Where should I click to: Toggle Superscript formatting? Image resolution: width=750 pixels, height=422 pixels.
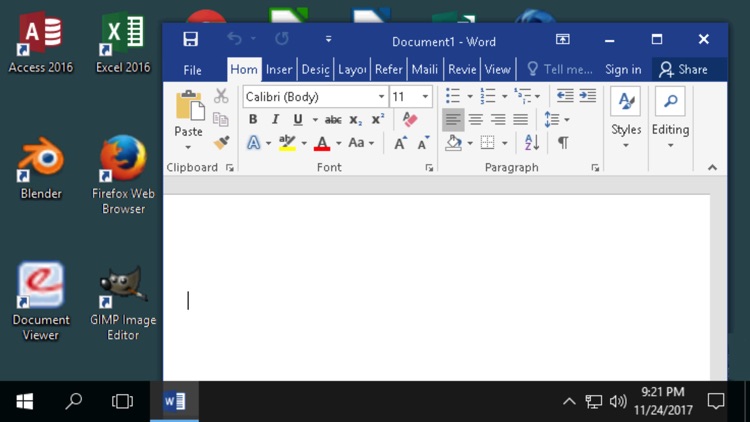point(378,119)
